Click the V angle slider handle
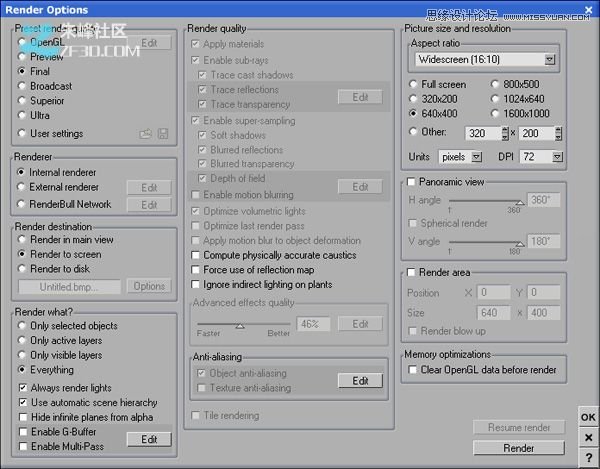This screenshot has width=600, height=469. pos(520,244)
